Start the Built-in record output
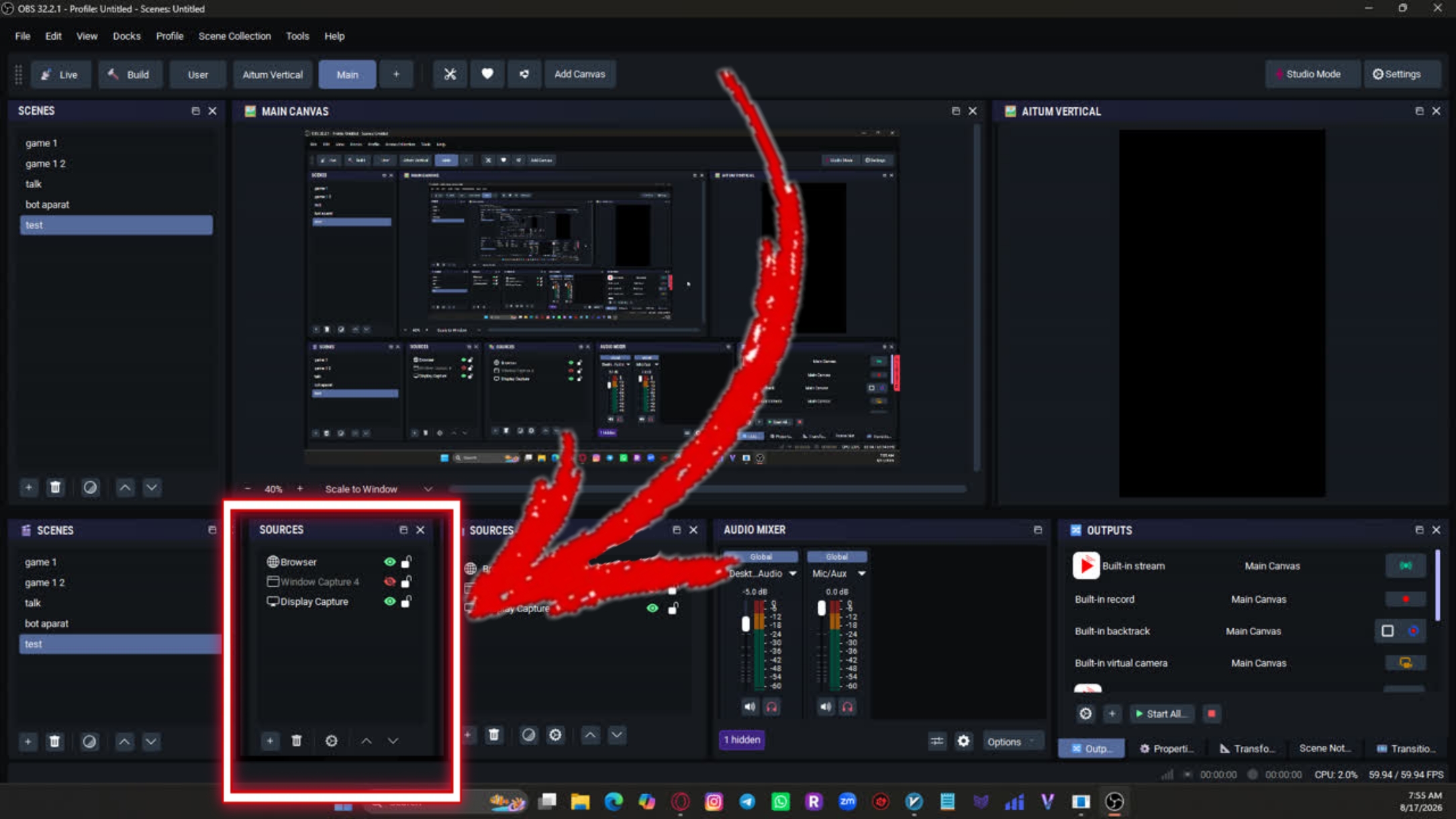Viewport: 1456px width, 819px height. click(x=1405, y=599)
